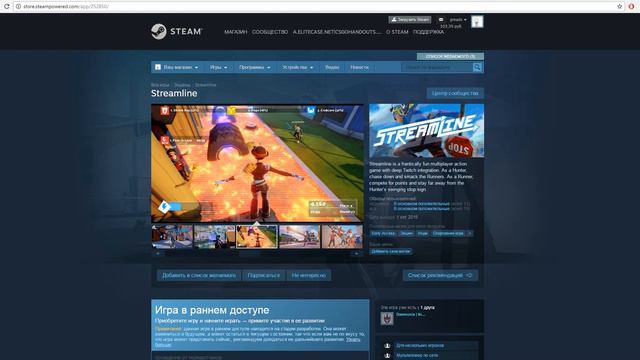
Task: Open the Список рекомендаций button
Action: click(x=440, y=275)
